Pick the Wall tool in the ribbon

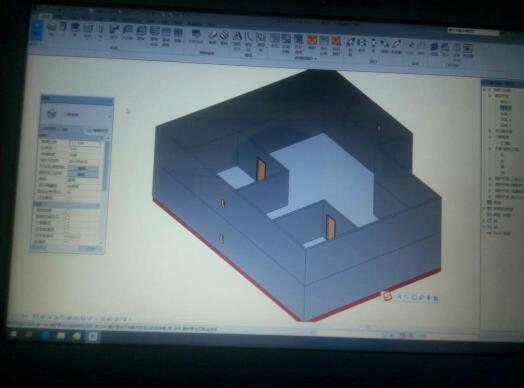[52, 29]
